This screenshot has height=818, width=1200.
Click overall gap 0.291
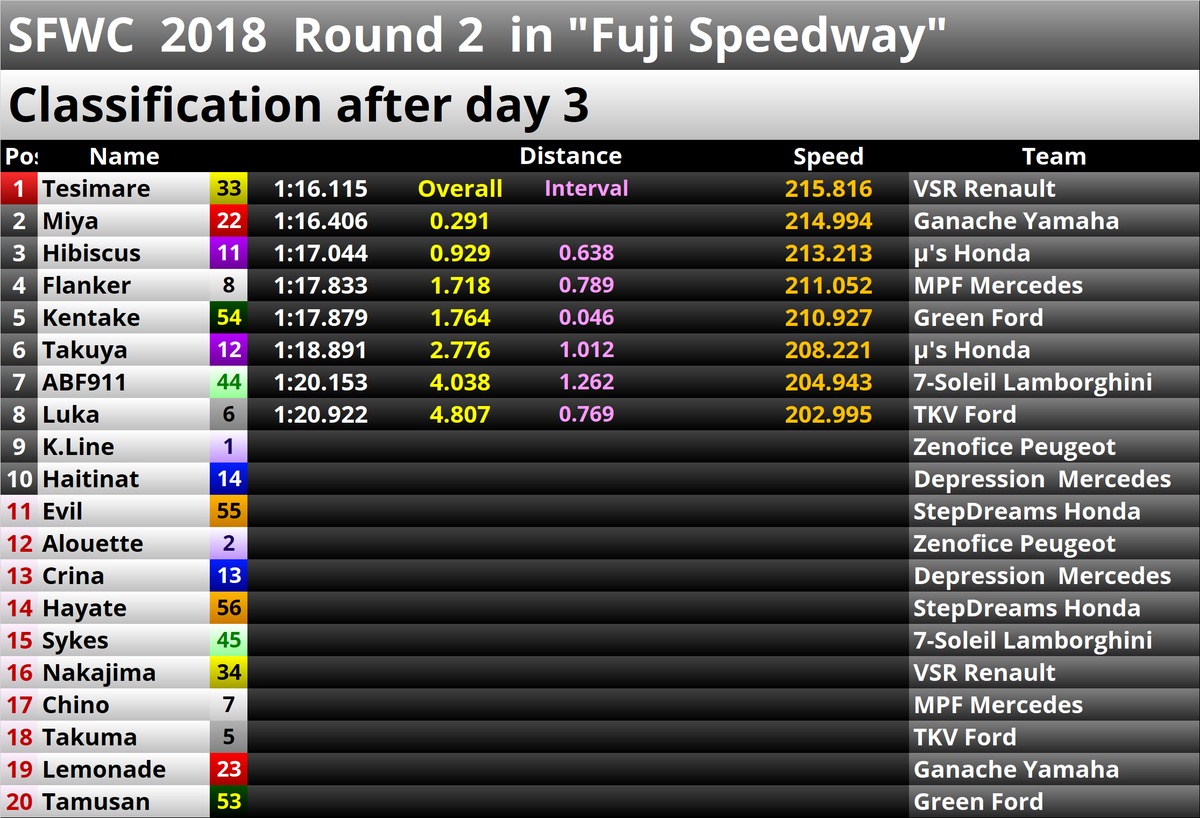(x=460, y=221)
